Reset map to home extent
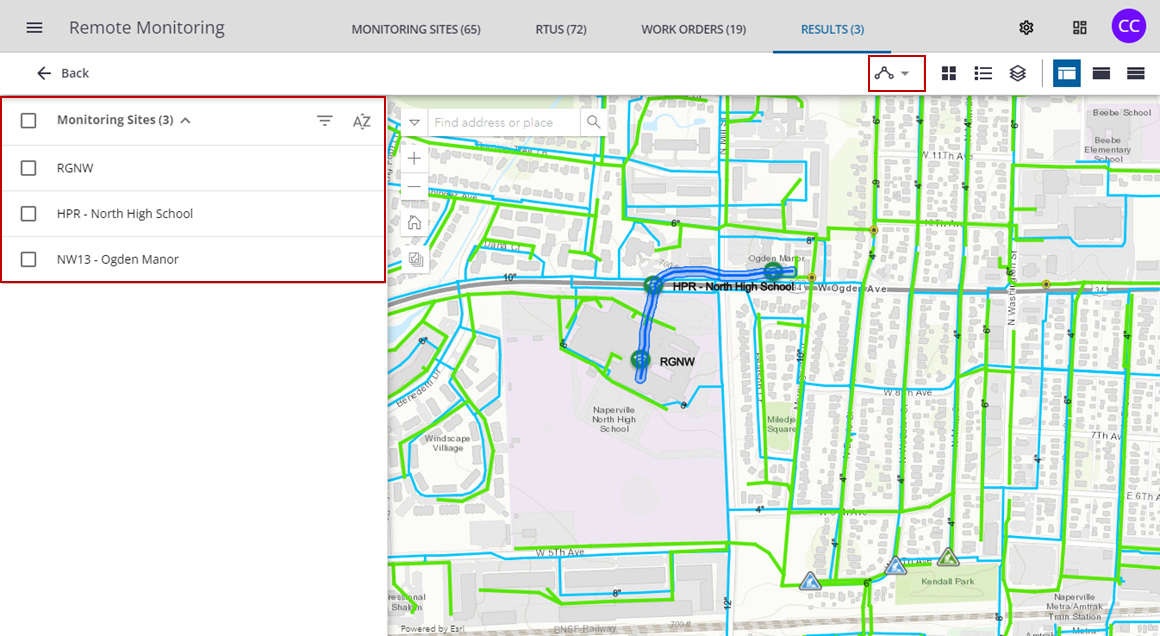This screenshot has height=636, width=1160. click(x=414, y=222)
